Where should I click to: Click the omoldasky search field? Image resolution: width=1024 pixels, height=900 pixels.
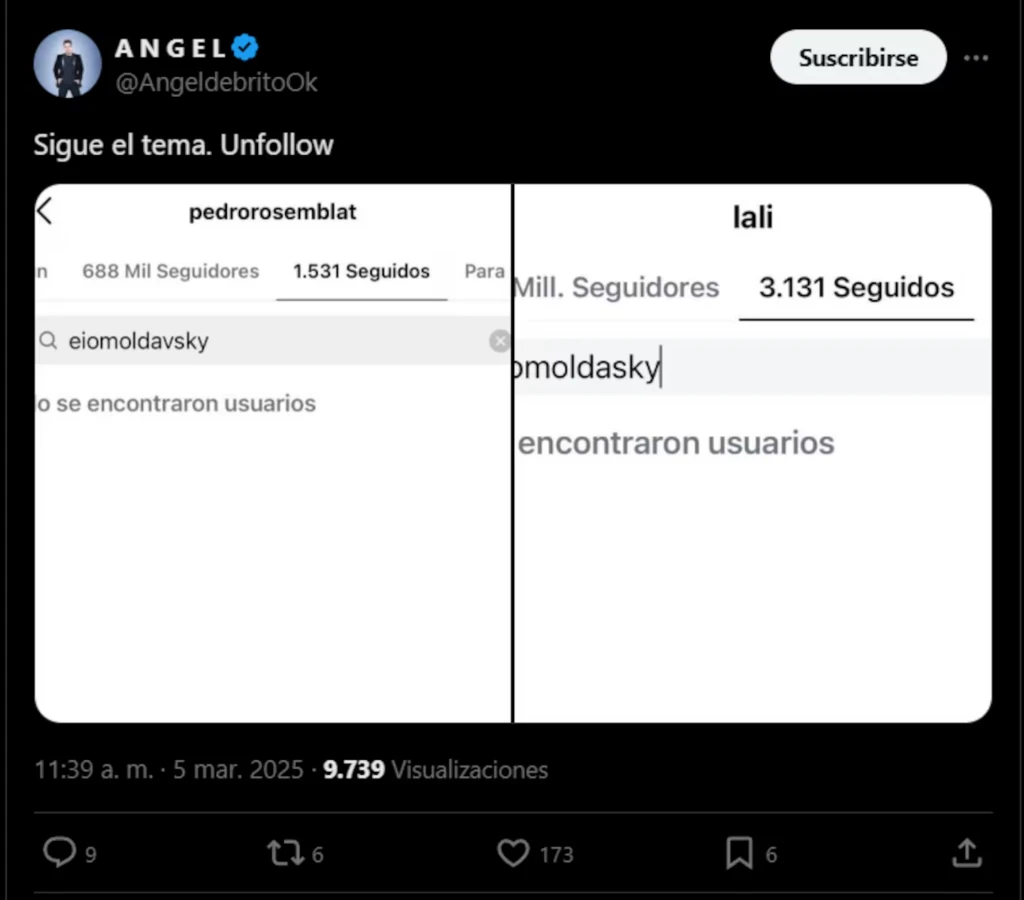(x=750, y=368)
